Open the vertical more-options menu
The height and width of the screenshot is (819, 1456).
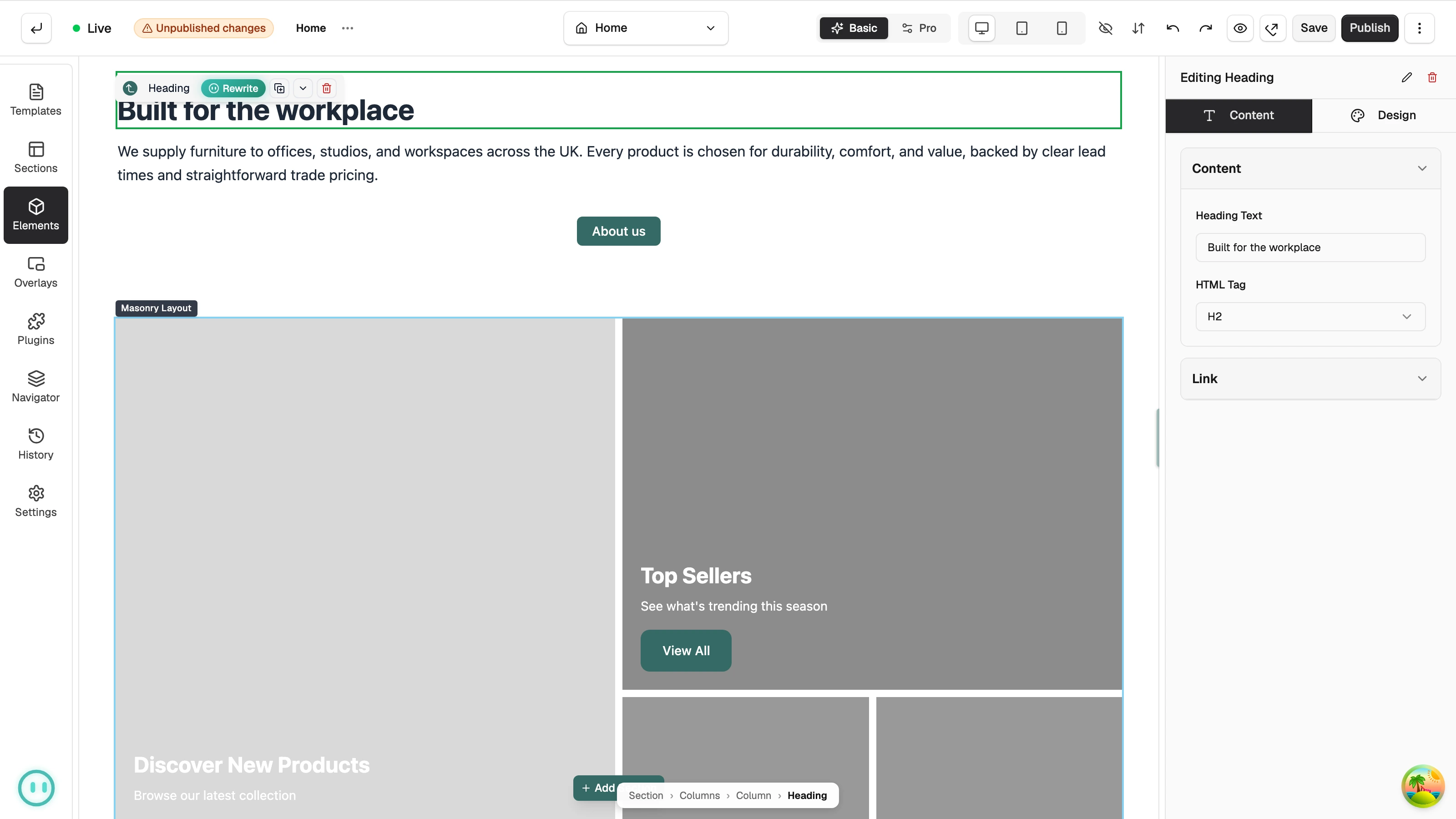[x=1419, y=28]
